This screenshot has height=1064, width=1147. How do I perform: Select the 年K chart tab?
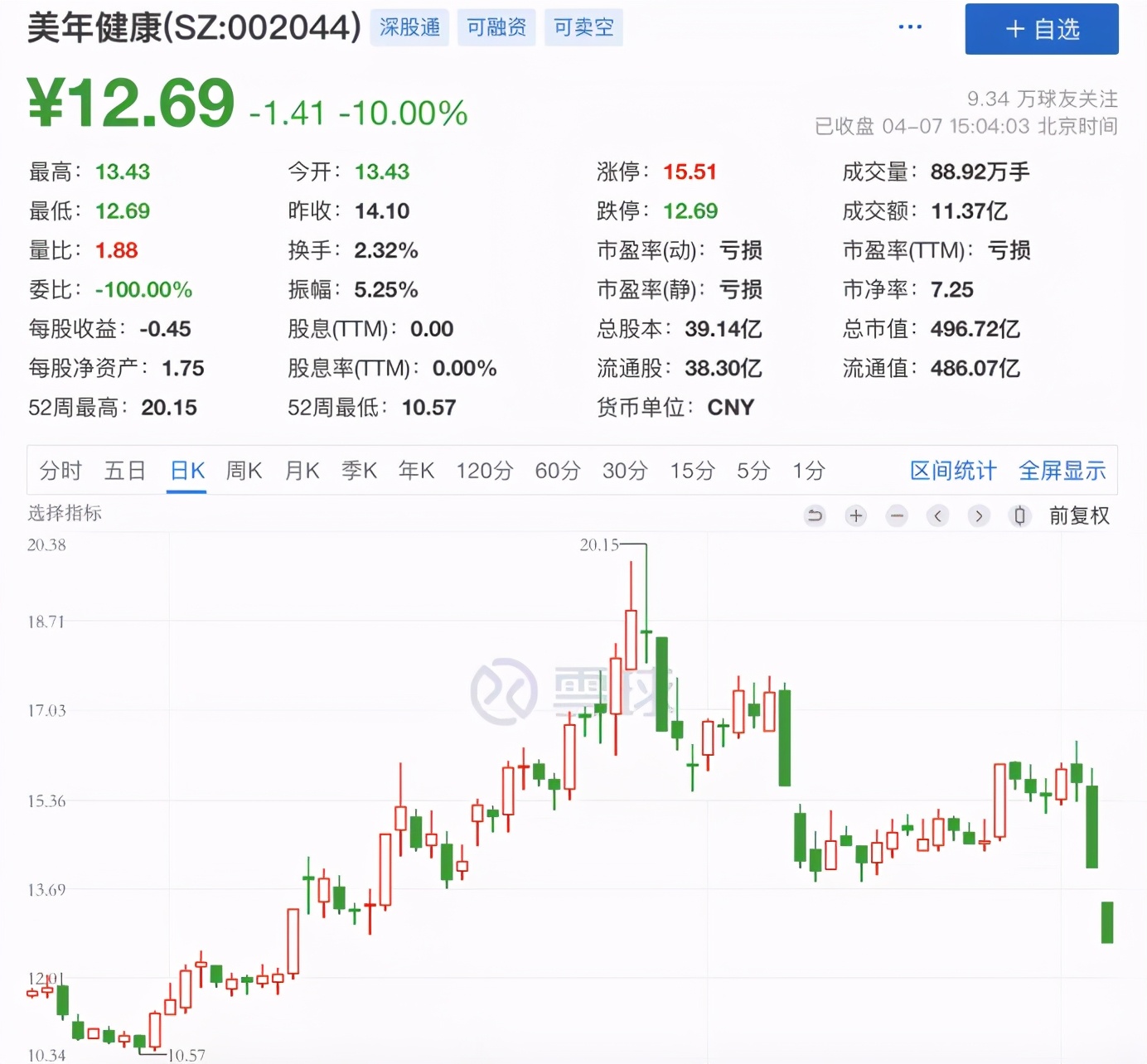click(x=416, y=471)
